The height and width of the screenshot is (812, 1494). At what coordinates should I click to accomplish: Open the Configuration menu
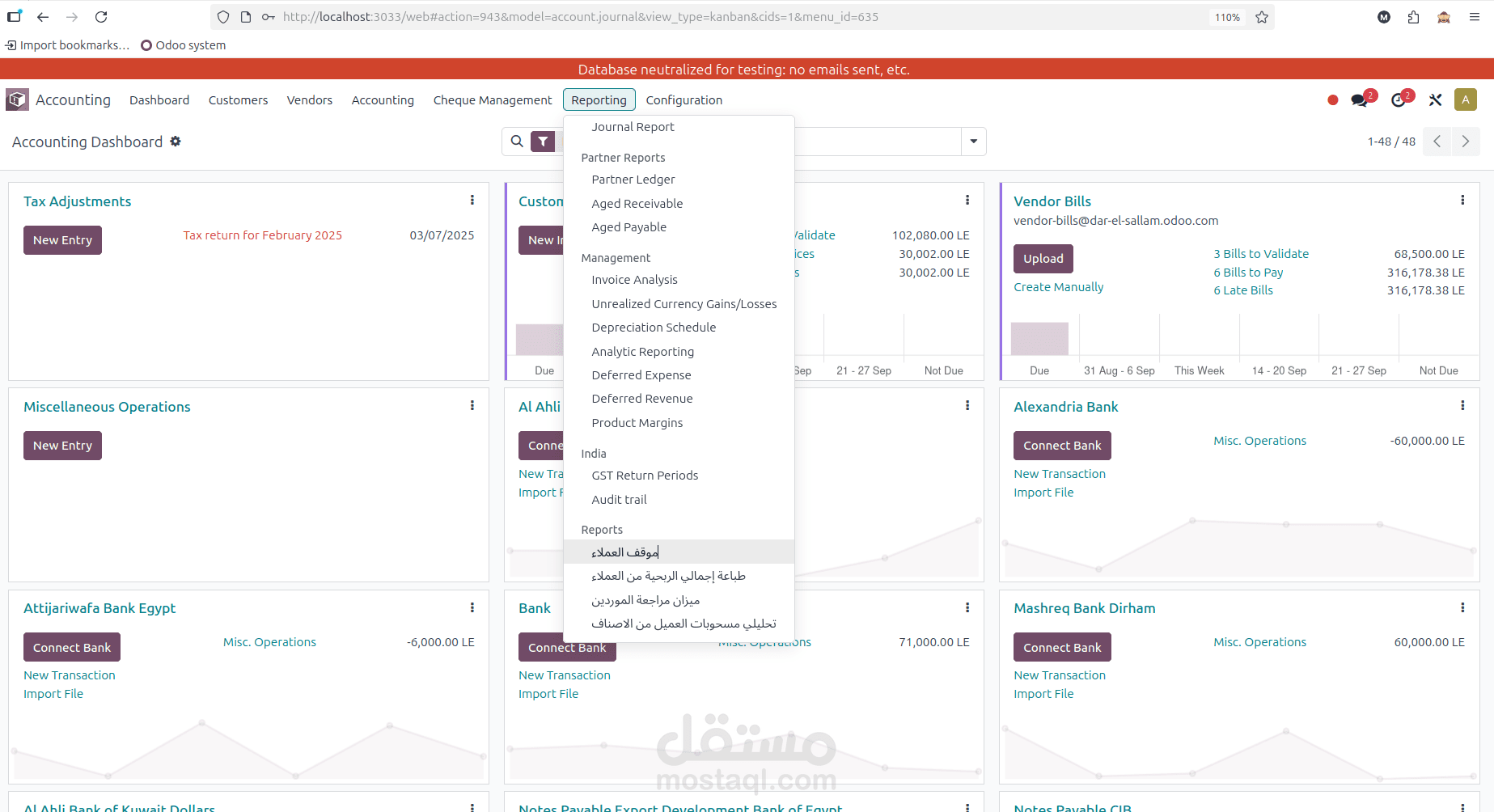pos(684,100)
